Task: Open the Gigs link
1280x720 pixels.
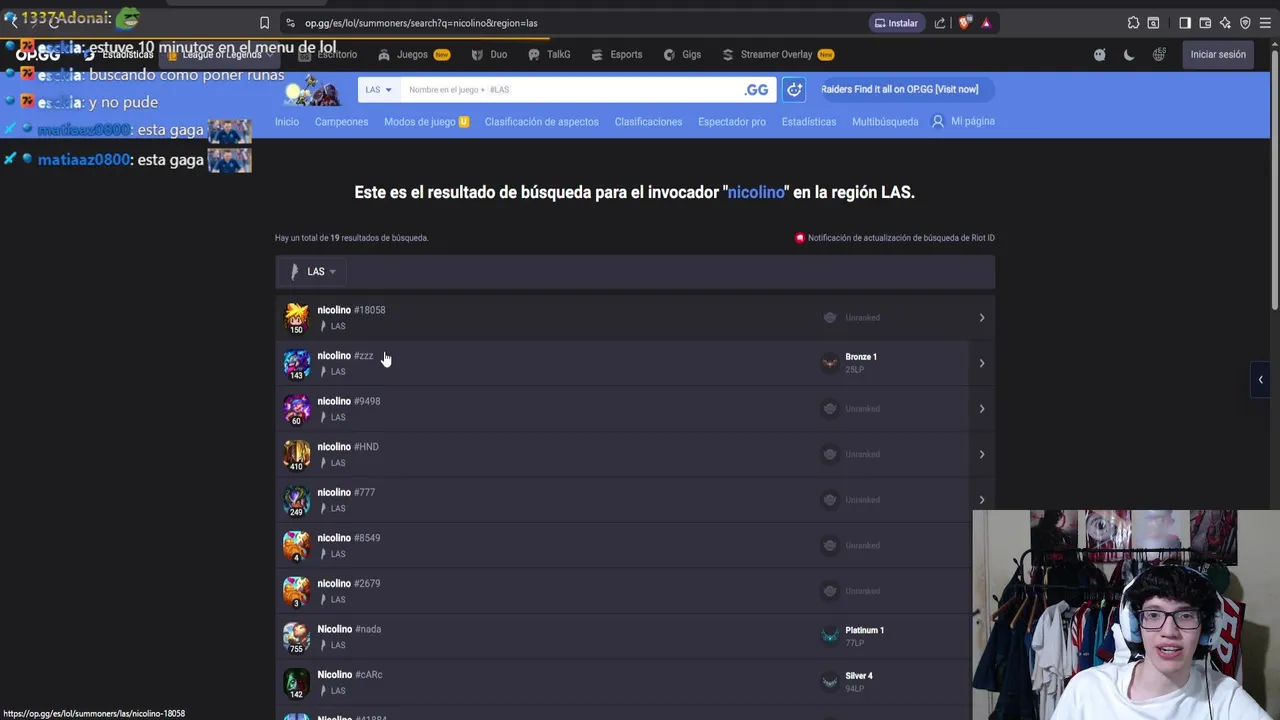Action: pos(682,54)
